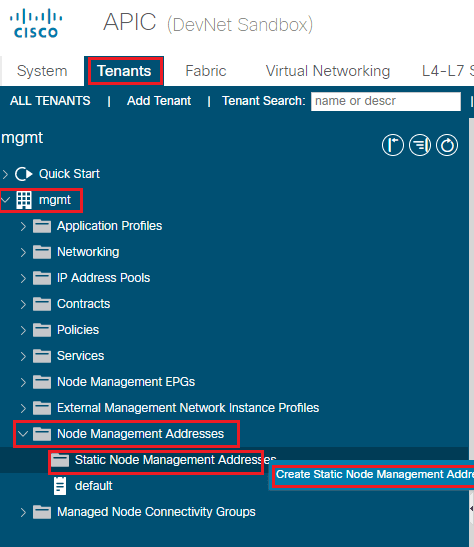Viewport: 474px width, 547px height.
Task: Select the default policy label
Action: (93, 486)
